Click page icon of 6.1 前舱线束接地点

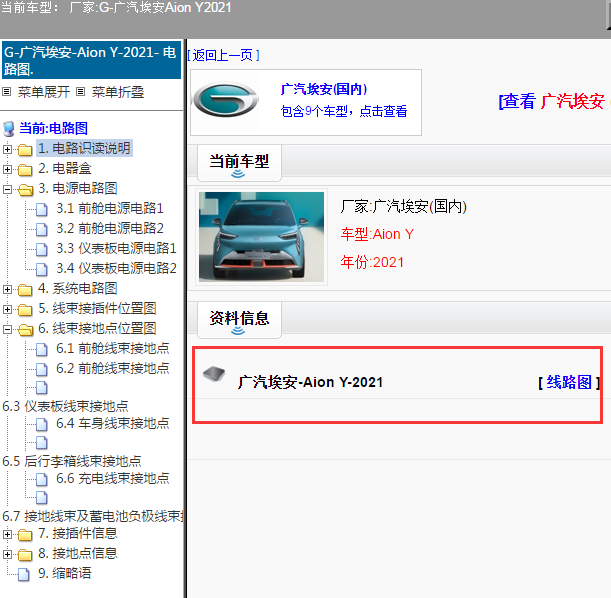[x=42, y=349]
